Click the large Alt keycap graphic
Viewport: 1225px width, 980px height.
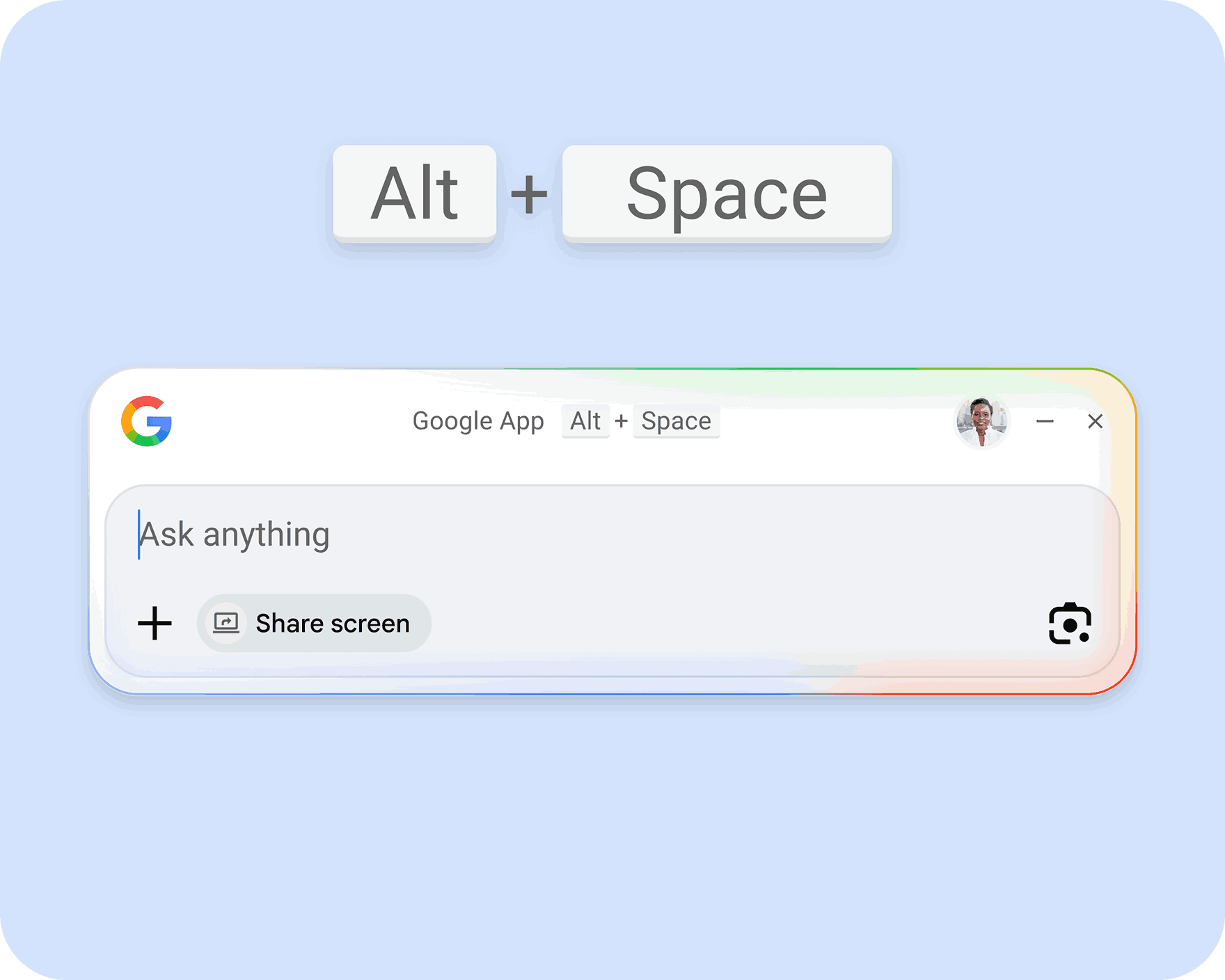415,193
